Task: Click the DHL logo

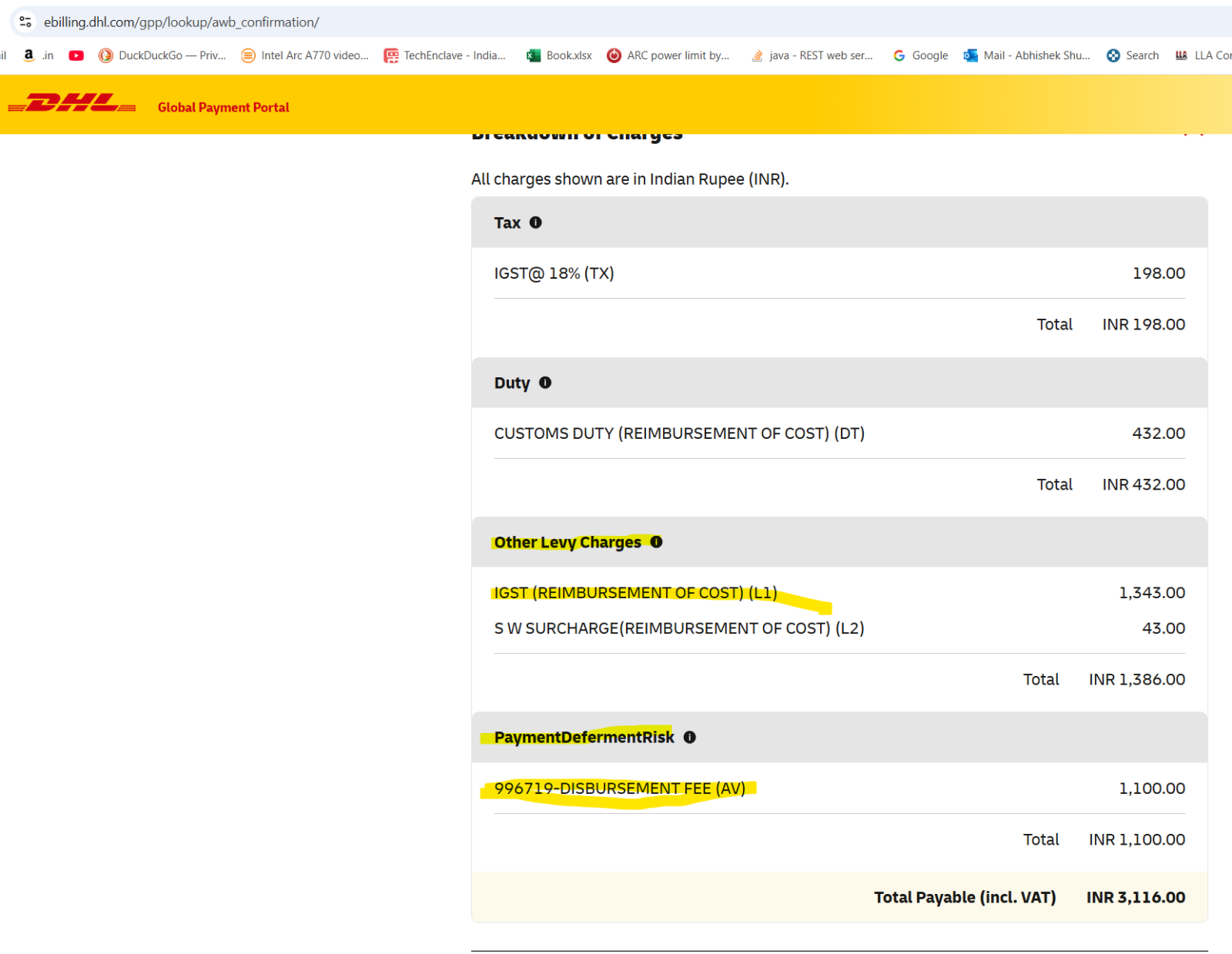Action: pyautogui.click(x=72, y=103)
